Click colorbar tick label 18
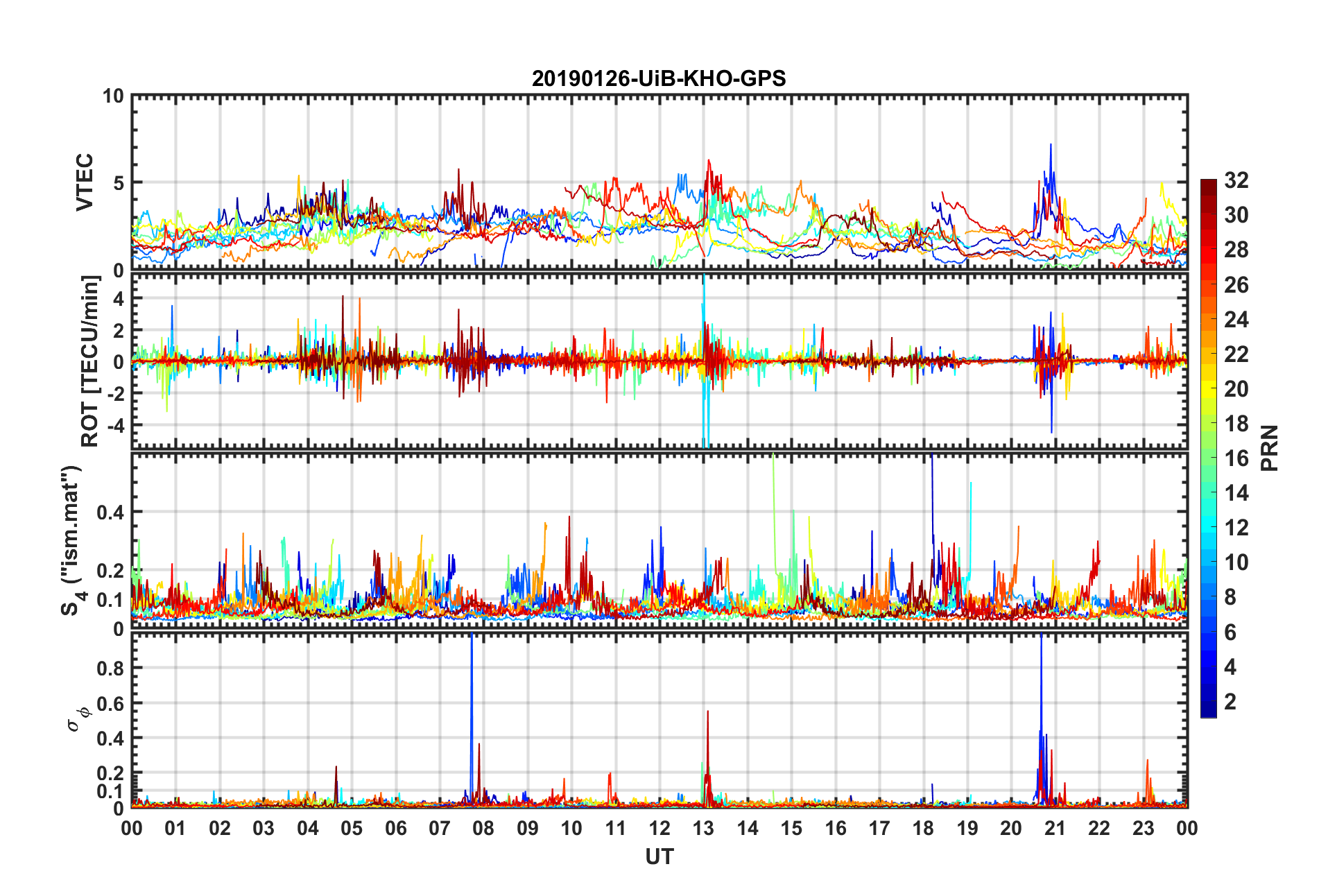 [1236, 423]
